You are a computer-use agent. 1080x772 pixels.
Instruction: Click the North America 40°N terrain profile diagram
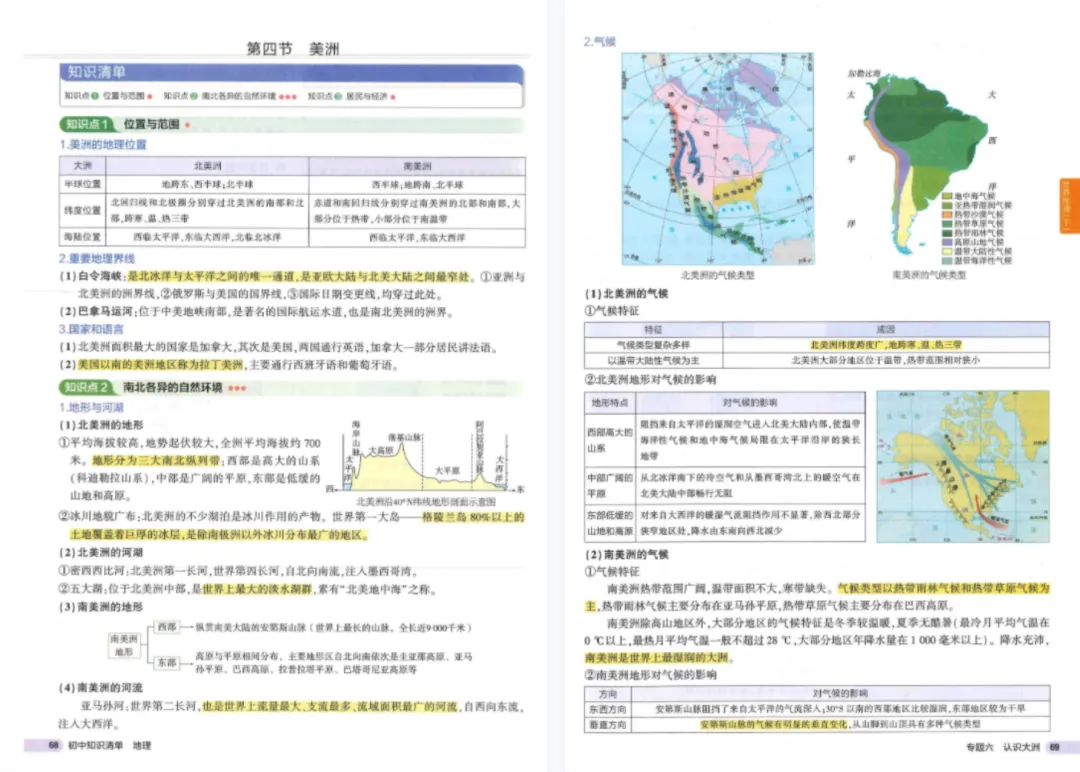point(425,456)
